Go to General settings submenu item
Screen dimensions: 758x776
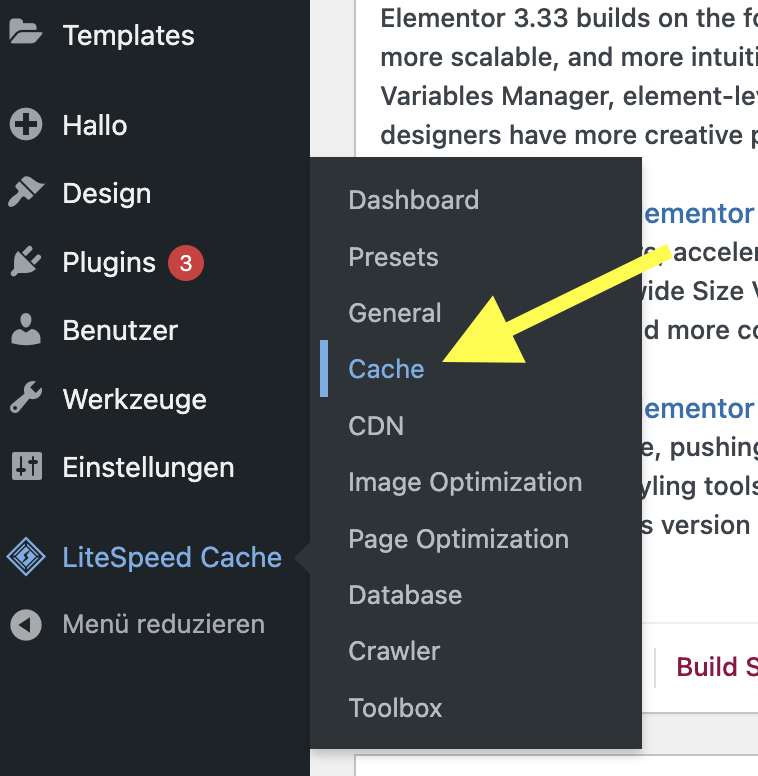pos(394,313)
